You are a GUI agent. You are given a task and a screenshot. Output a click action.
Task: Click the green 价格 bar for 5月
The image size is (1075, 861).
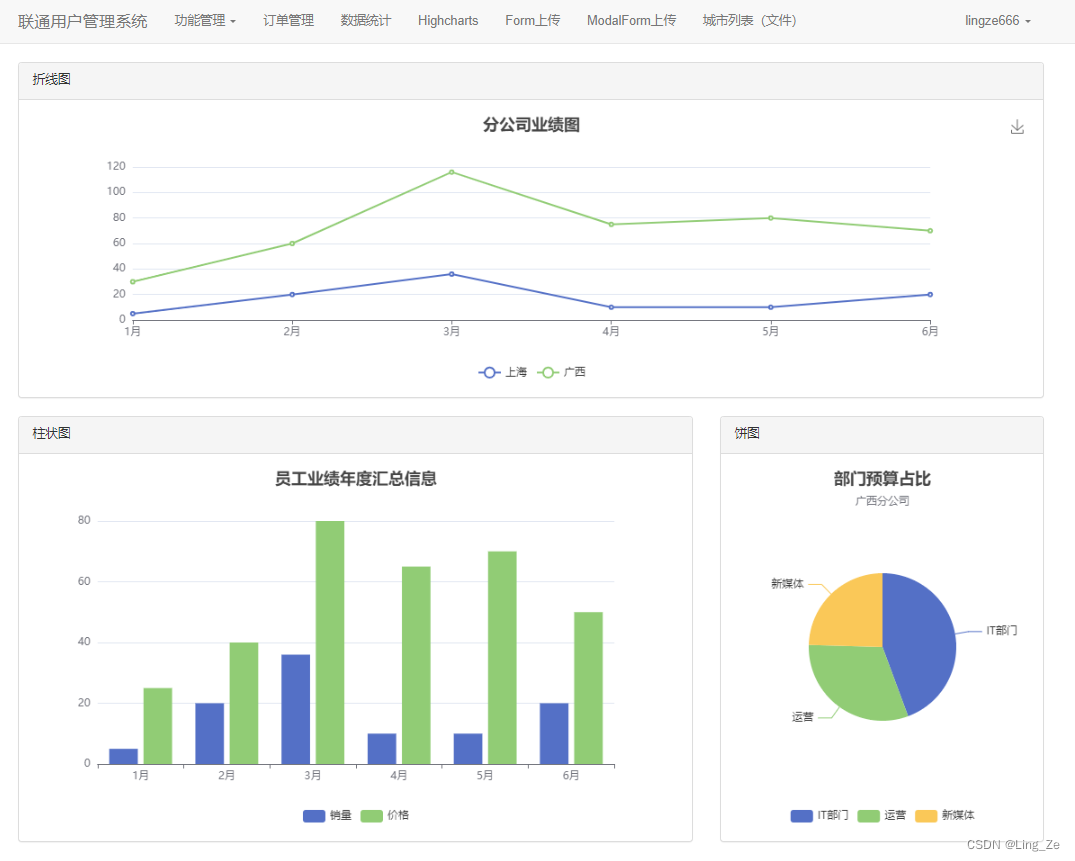point(502,657)
